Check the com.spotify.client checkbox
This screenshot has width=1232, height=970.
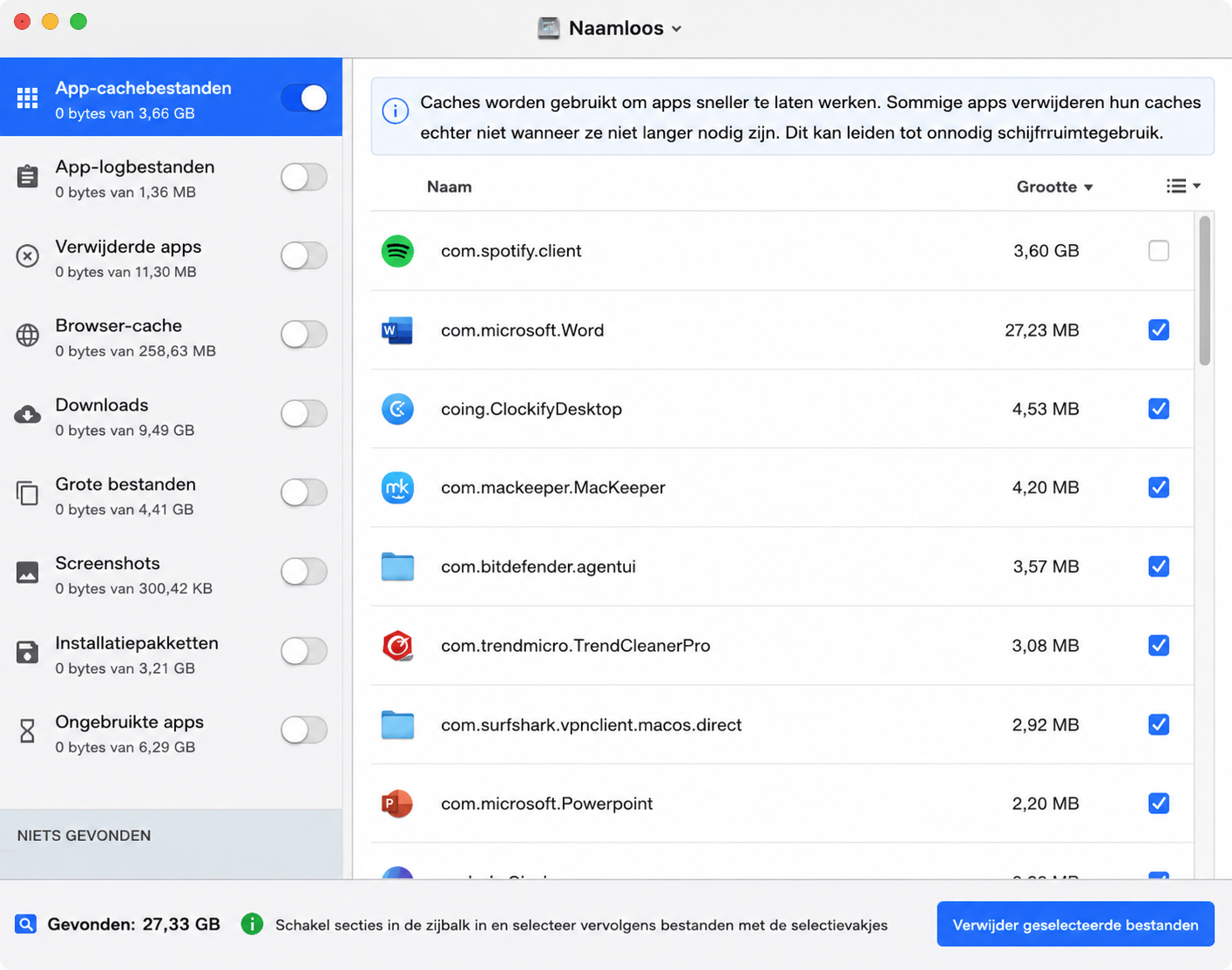pos(1159,251)
